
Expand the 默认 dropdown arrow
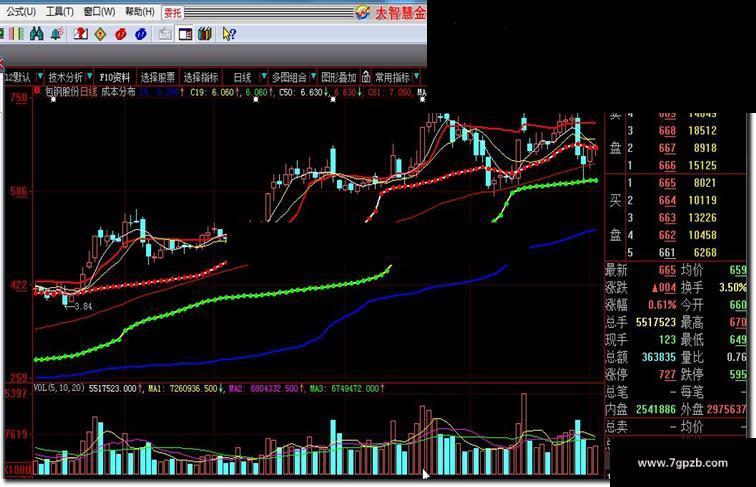tap(40, 76)
